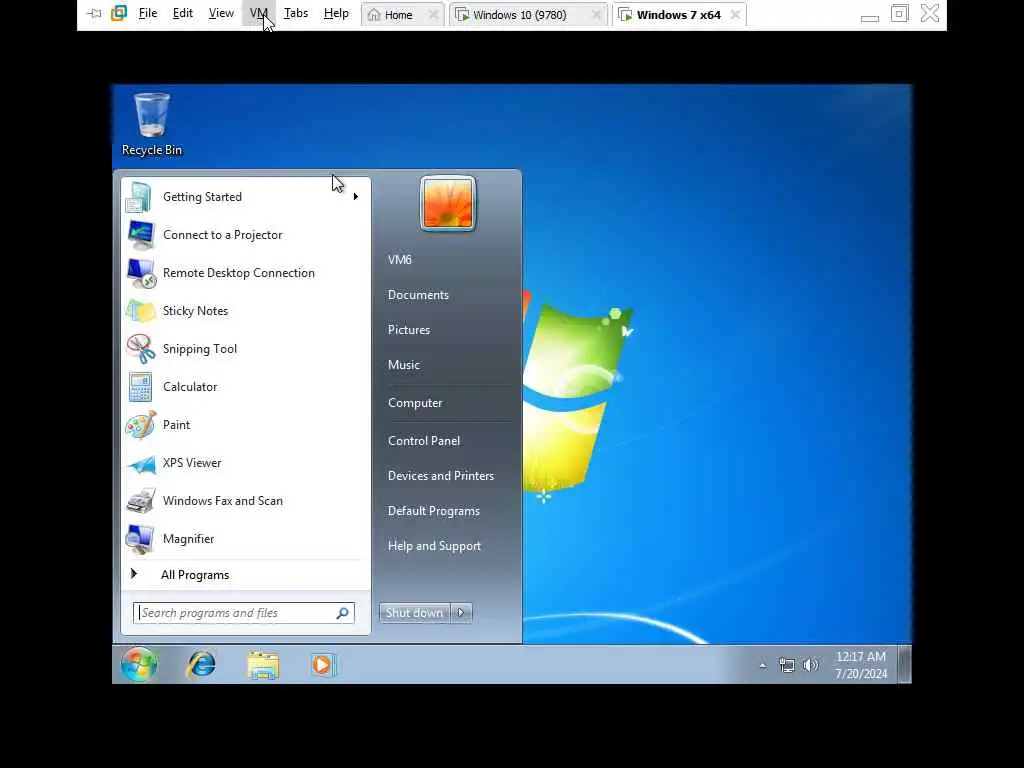Click the Shut down button
The width and height of the screenshot is (1024, 768).
tap(414, 613)
